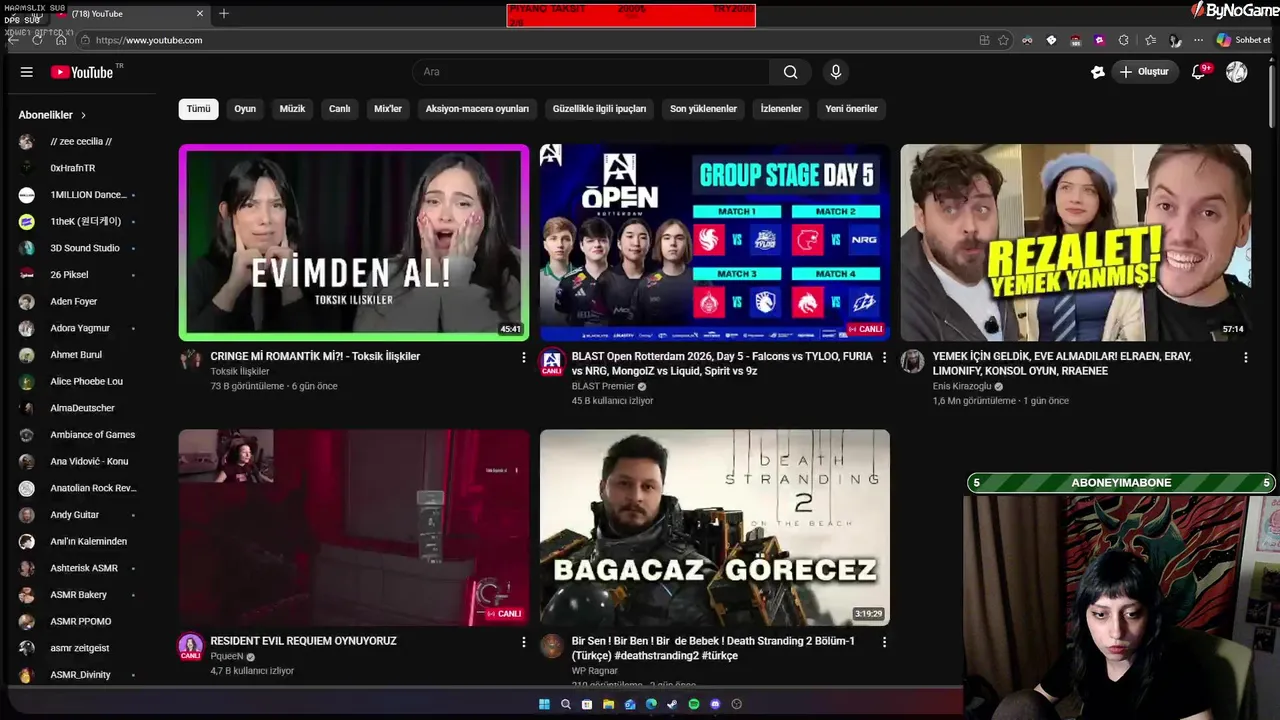
Task: Select the Son yüklenenler chip
Action: (x=703, y=109)
